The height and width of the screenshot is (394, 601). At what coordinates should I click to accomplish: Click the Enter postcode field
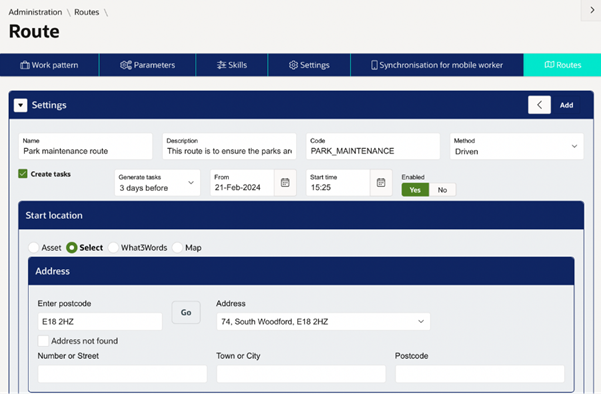(x=100, y=322)
